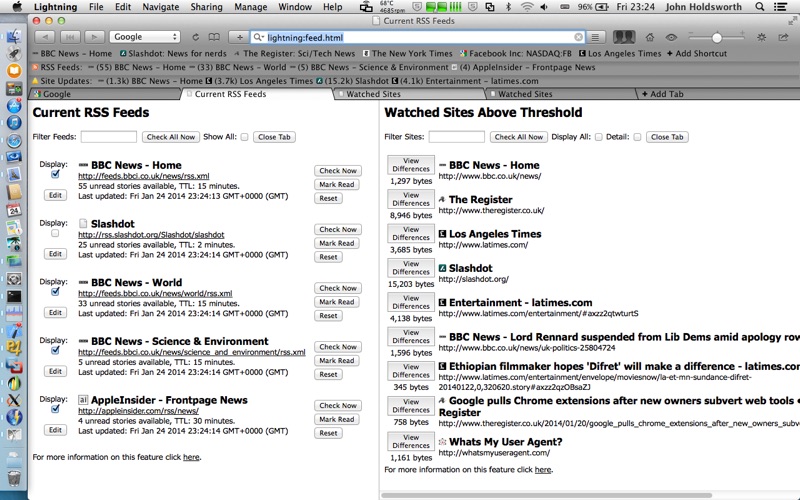Click the lightning:feed.html address field
The image size is (800, 500).
coord(418,37)
